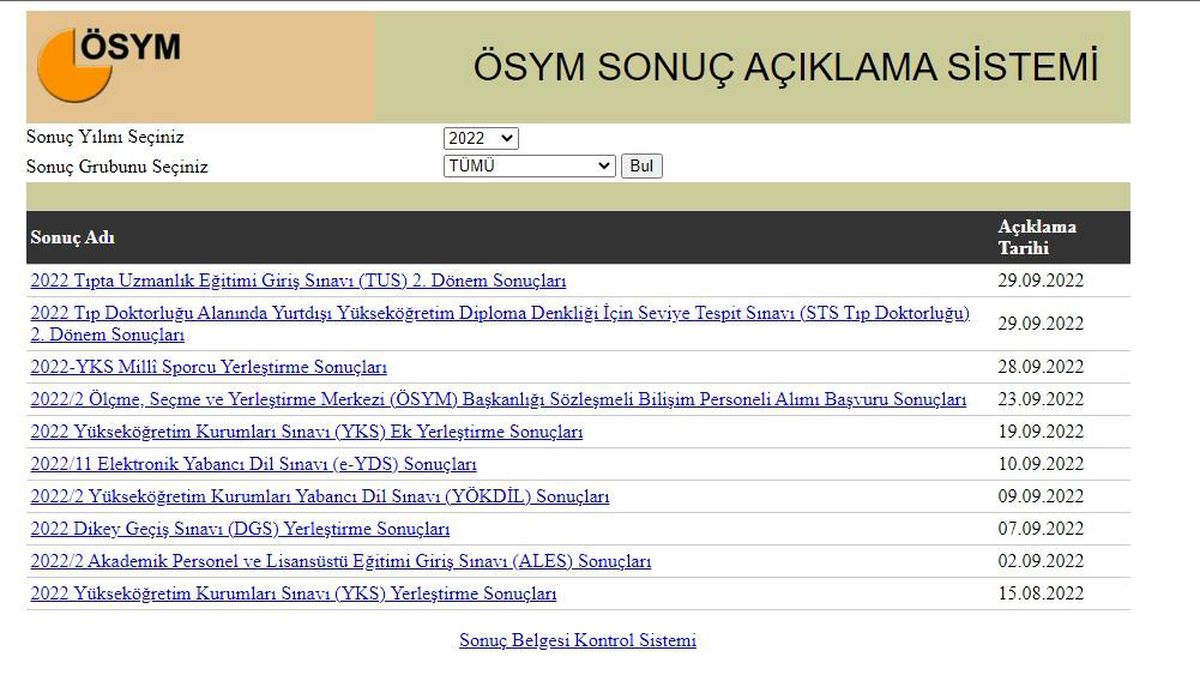The width and height of the screenshot is (1200, 687).
Task: Open the TUS 2. Dönem Sonuçları link
Action: [x=298, y=281]
